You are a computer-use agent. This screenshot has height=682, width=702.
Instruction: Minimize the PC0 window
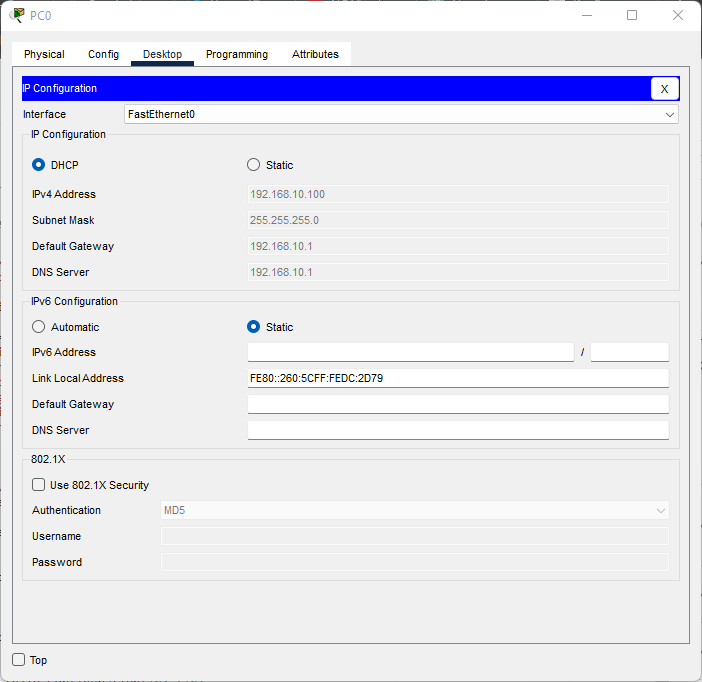pos(586,15)
